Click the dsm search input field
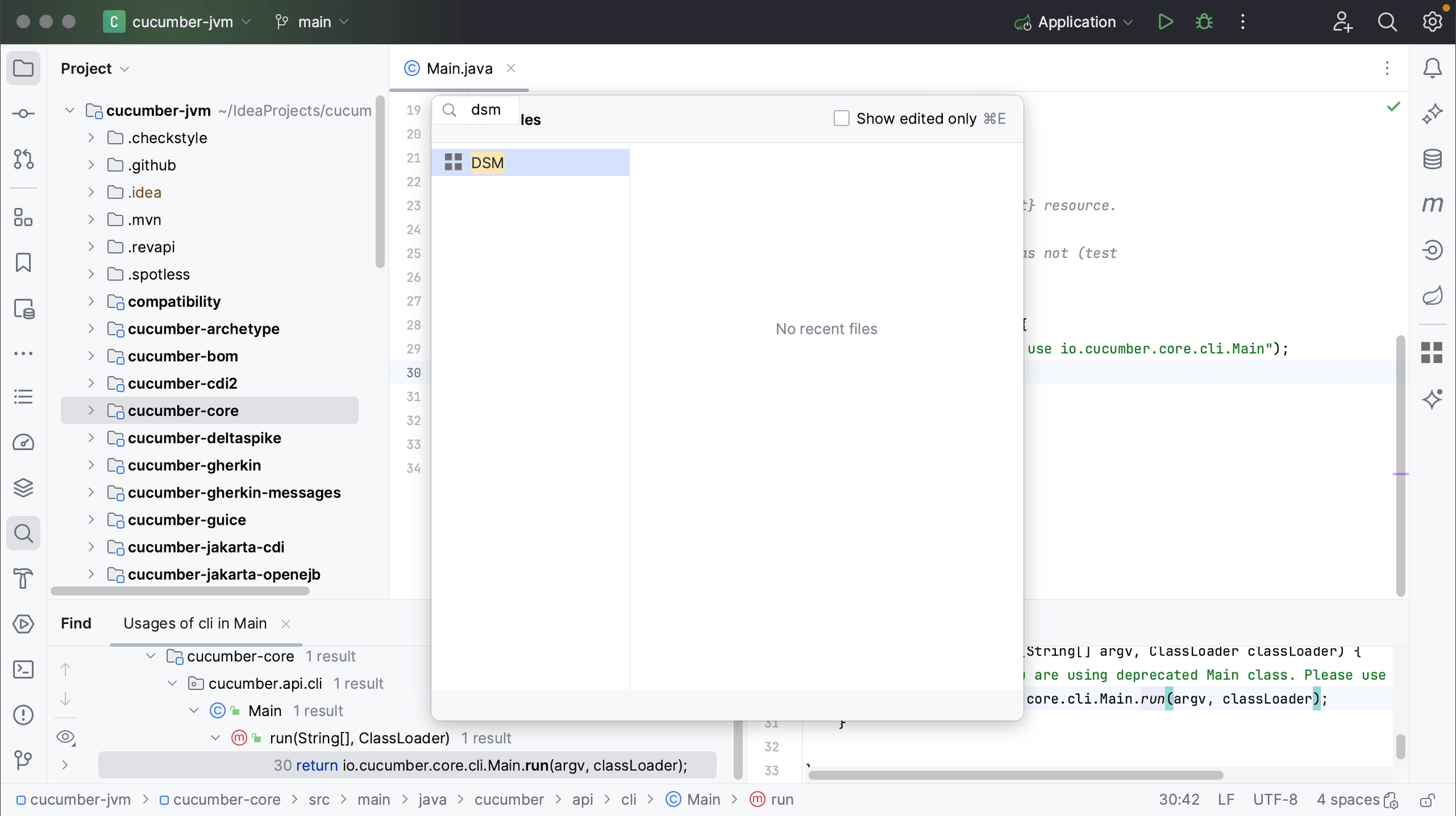This screenshot has width=1456, height=816. click(x=487, y=109)
